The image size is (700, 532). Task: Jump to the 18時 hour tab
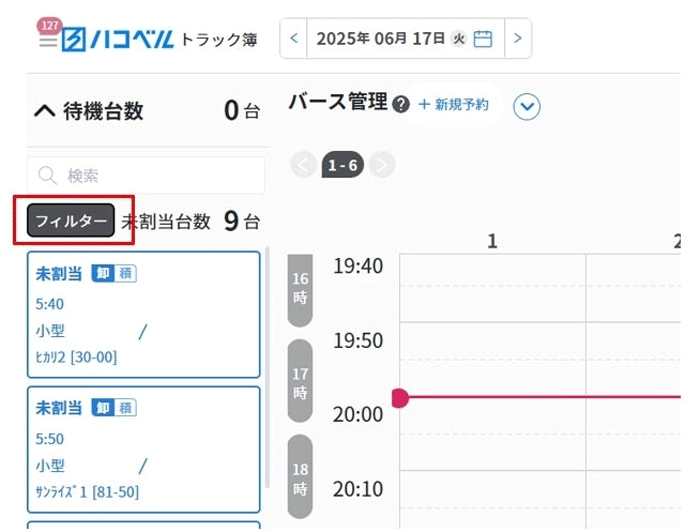click(300, 478)
